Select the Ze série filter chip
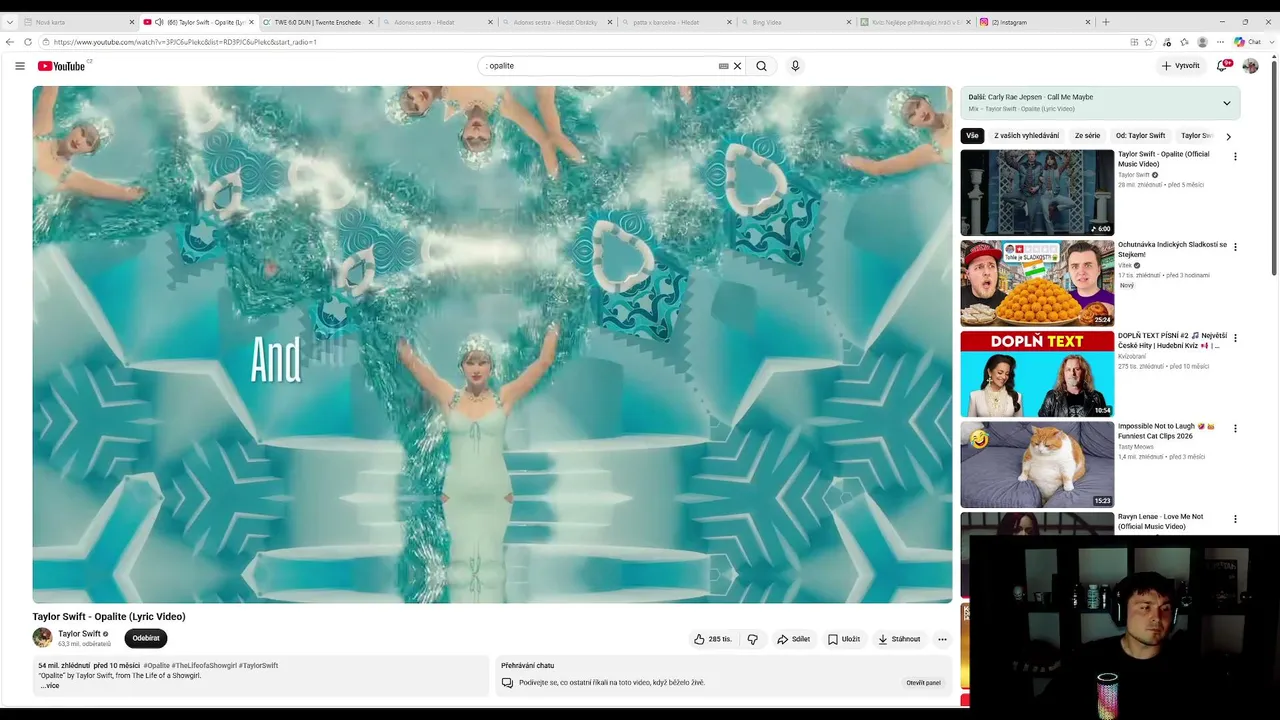This screenshot has width=1280, height=720. (x=1087, y=136)
